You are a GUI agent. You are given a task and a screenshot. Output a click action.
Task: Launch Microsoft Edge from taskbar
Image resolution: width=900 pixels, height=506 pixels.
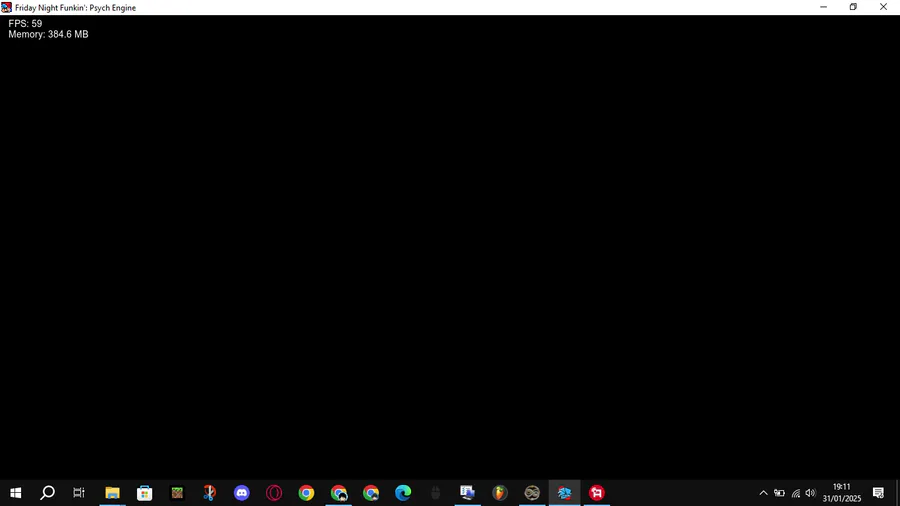pyautogui.click(x=403, y=493)
